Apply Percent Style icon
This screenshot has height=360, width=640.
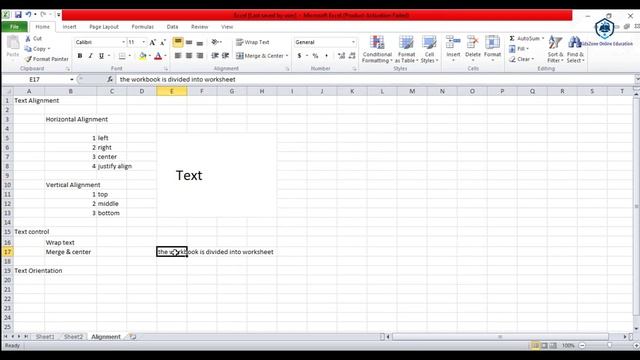[x=315, y=56]
